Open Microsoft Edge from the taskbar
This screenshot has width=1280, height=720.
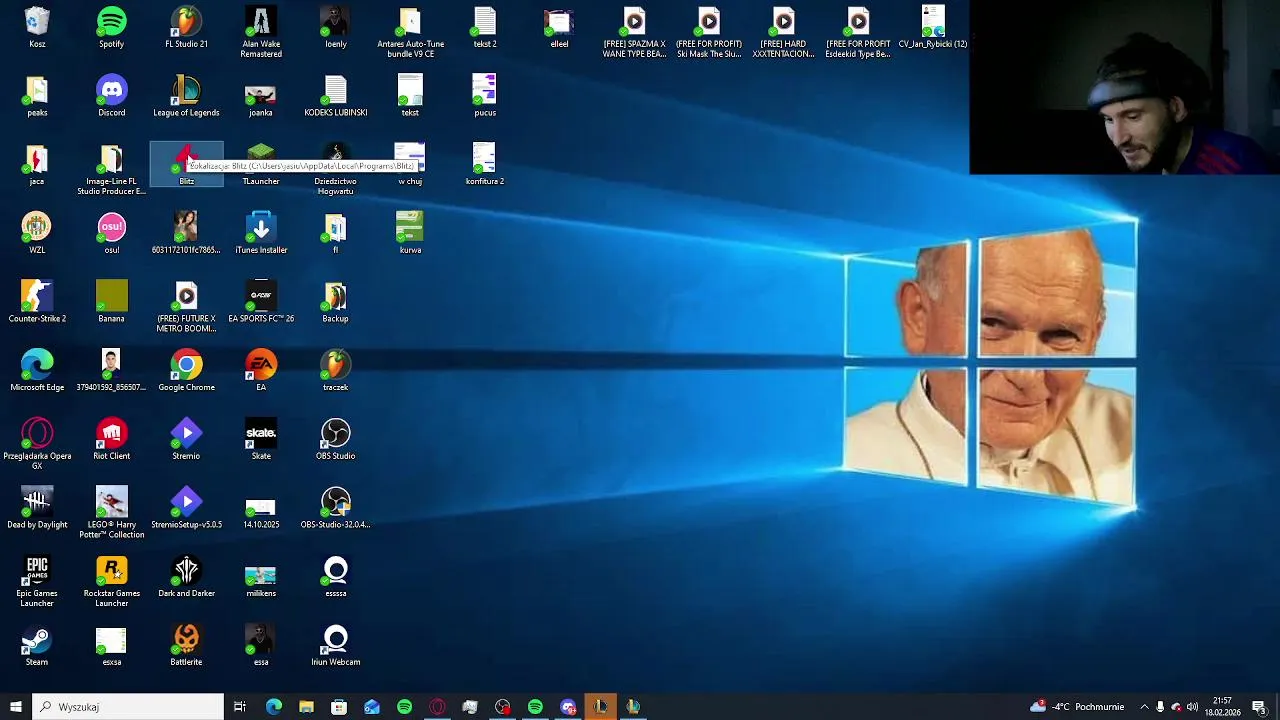(x=273, y=707)
